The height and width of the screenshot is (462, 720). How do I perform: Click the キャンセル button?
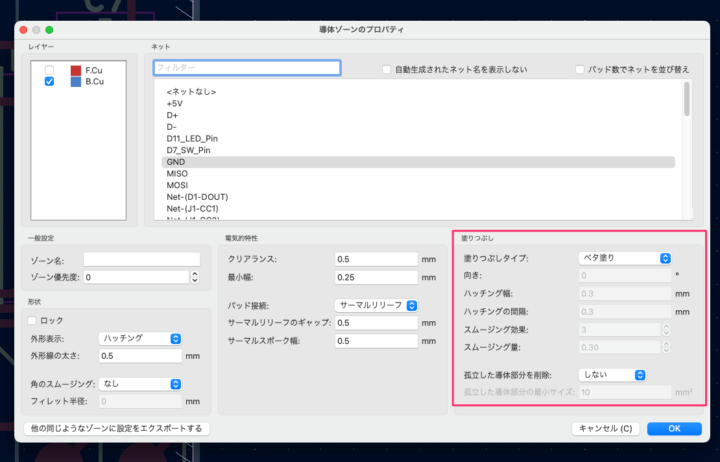pos(605,429)
